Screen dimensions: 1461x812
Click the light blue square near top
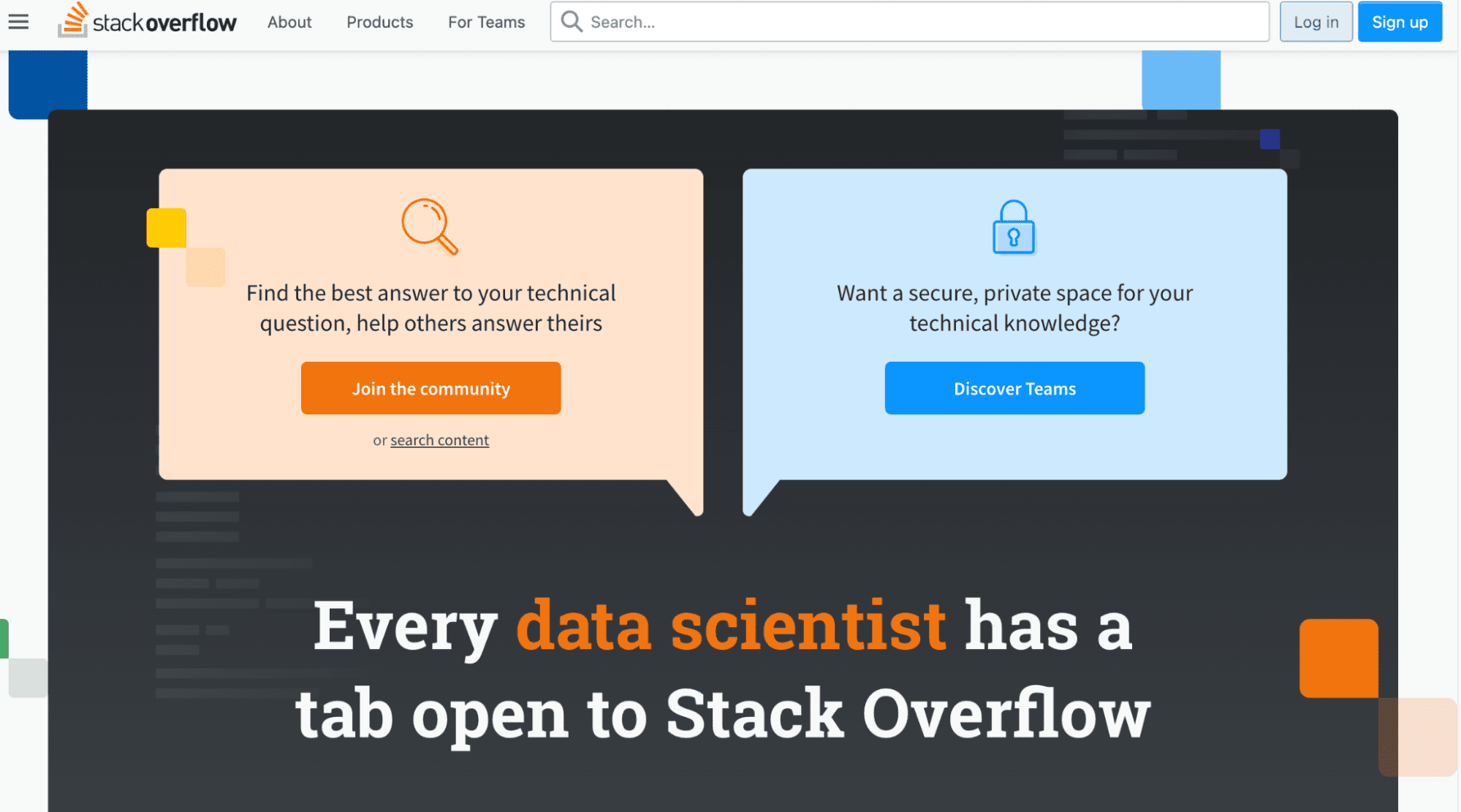1181,80
